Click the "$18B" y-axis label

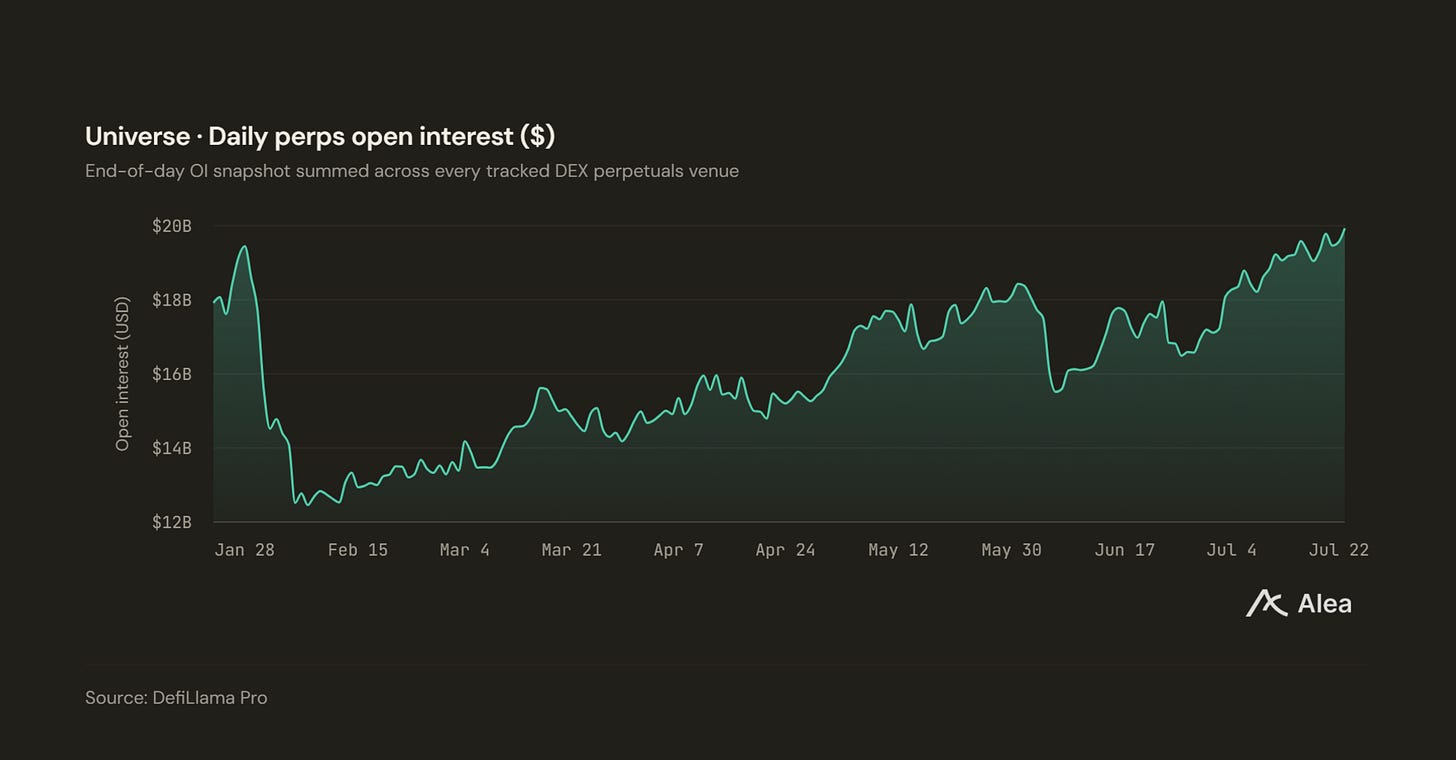tap(172, 300)
